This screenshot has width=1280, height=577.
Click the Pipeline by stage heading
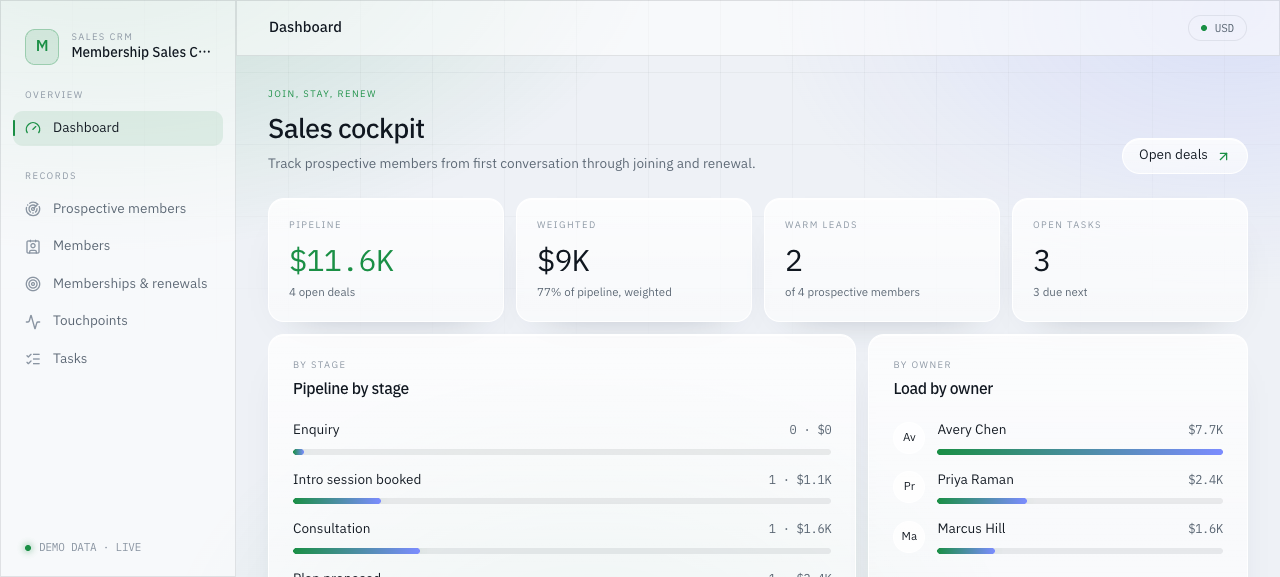click(x=351, y=389)
